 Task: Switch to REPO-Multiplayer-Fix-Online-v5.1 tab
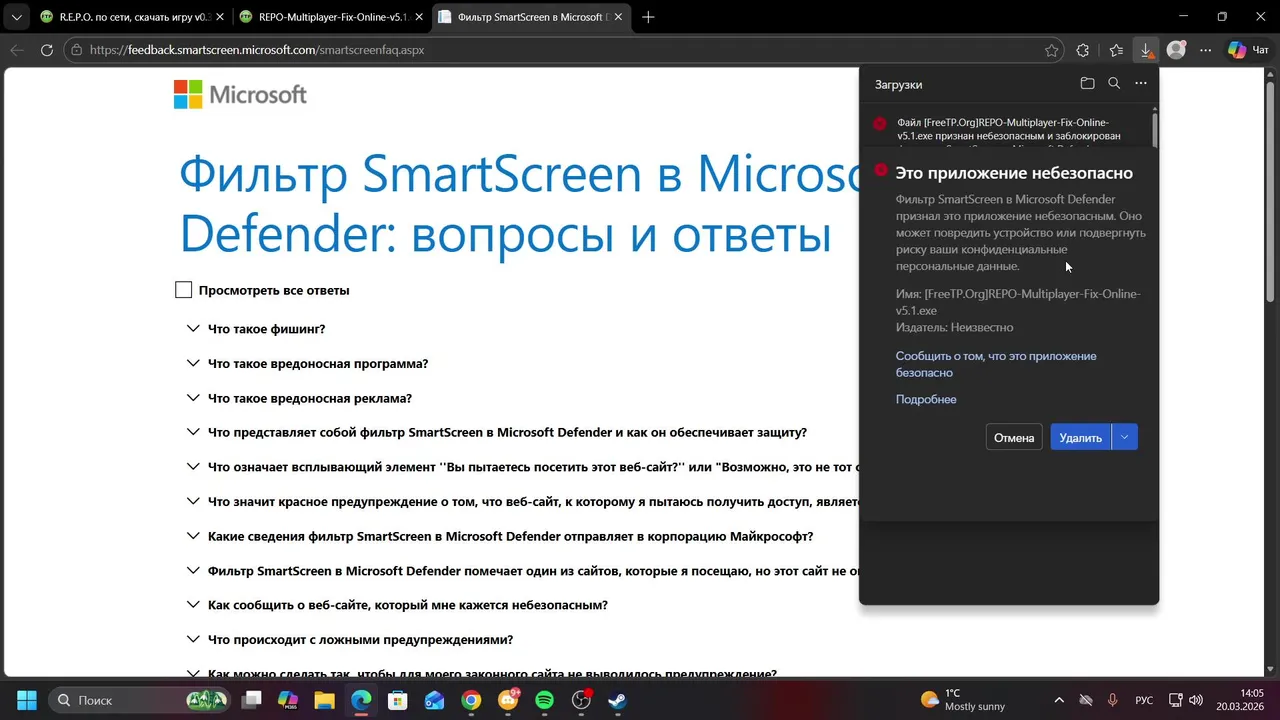pos(330,17)
